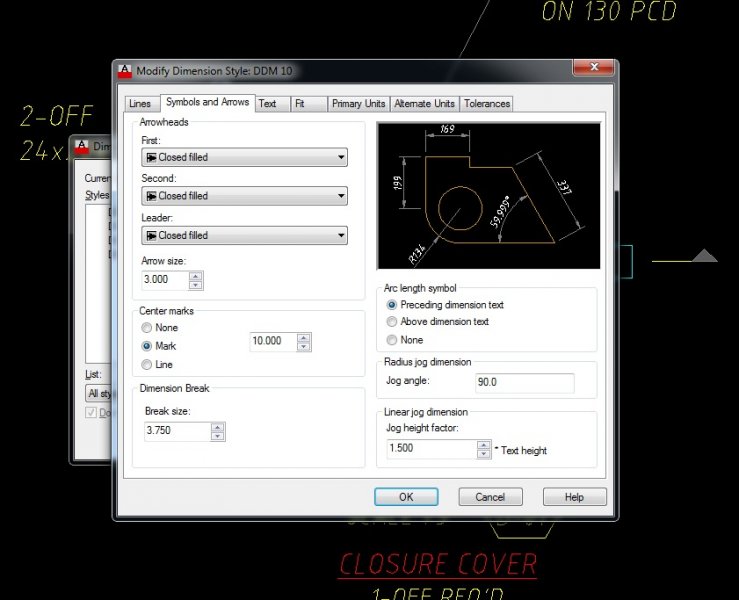
Task: Decrease the center mark size
Action: tap(304, 346)
